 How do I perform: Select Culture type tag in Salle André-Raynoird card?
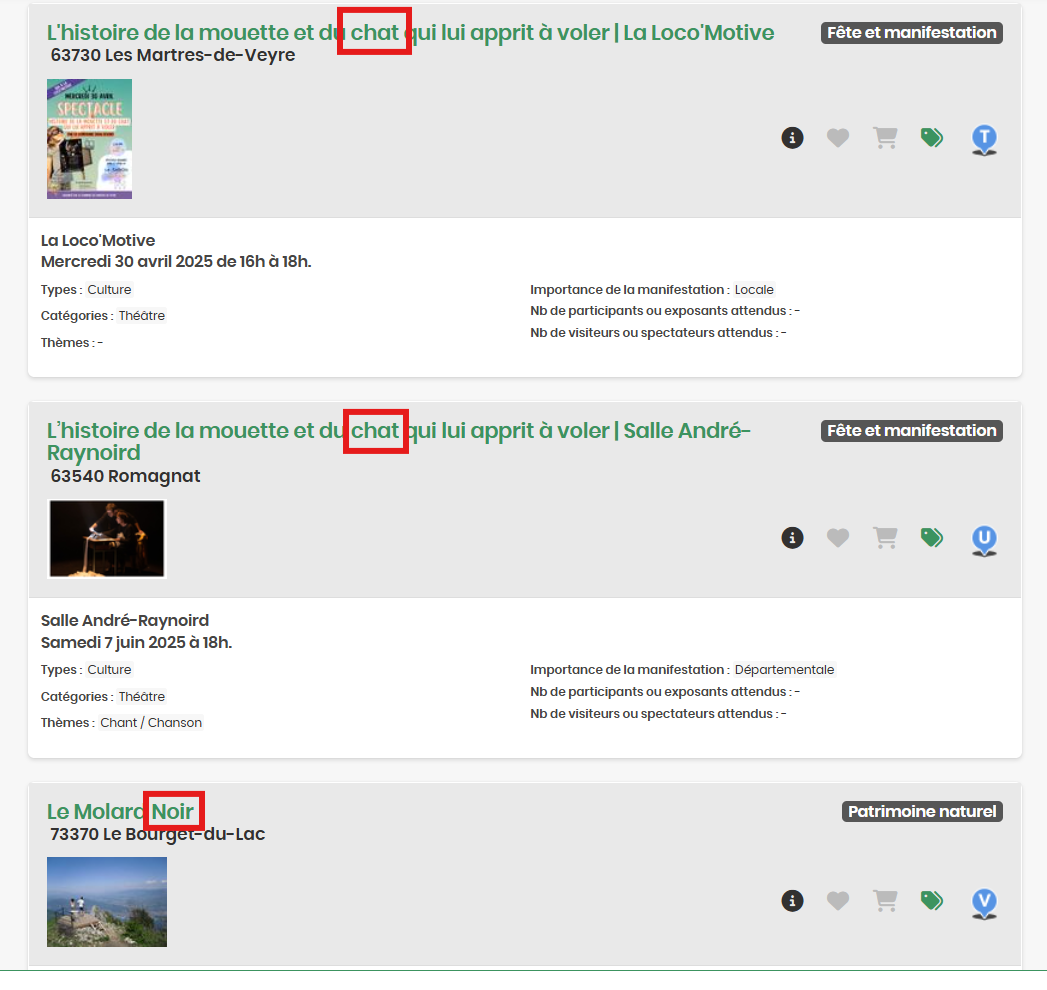(x=110, y=670)
